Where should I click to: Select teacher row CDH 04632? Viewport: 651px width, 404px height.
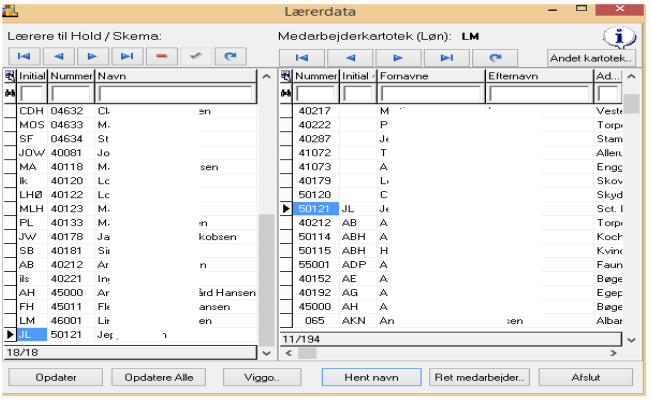tap(130, 111)
